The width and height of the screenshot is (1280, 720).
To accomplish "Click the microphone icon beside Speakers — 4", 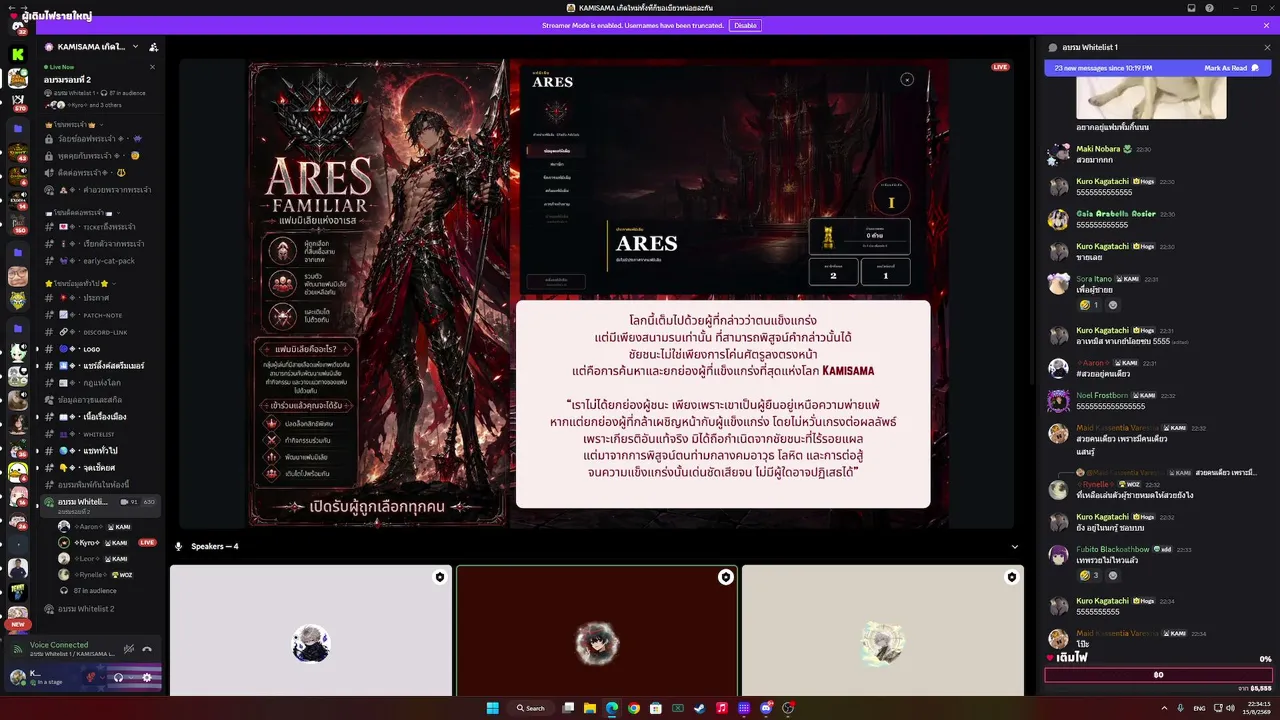I will [x=179, y=547].
